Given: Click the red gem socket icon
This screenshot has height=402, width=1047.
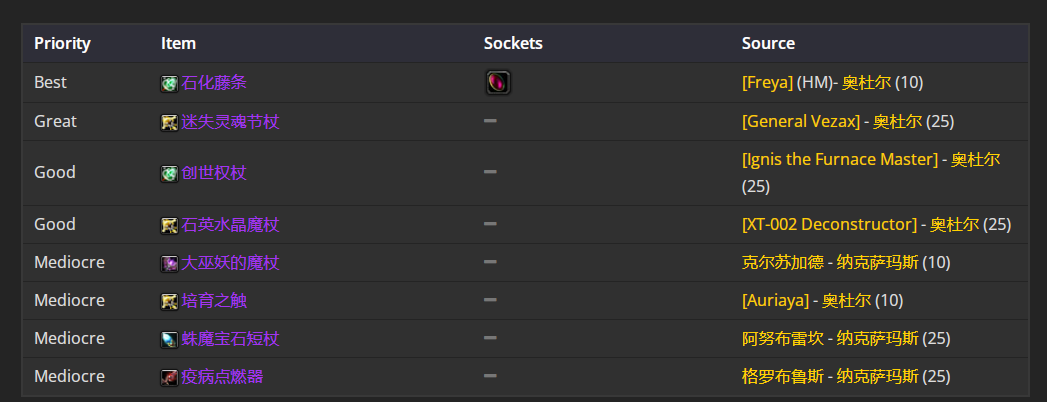Looking at the screenshot, I should 498,83.
